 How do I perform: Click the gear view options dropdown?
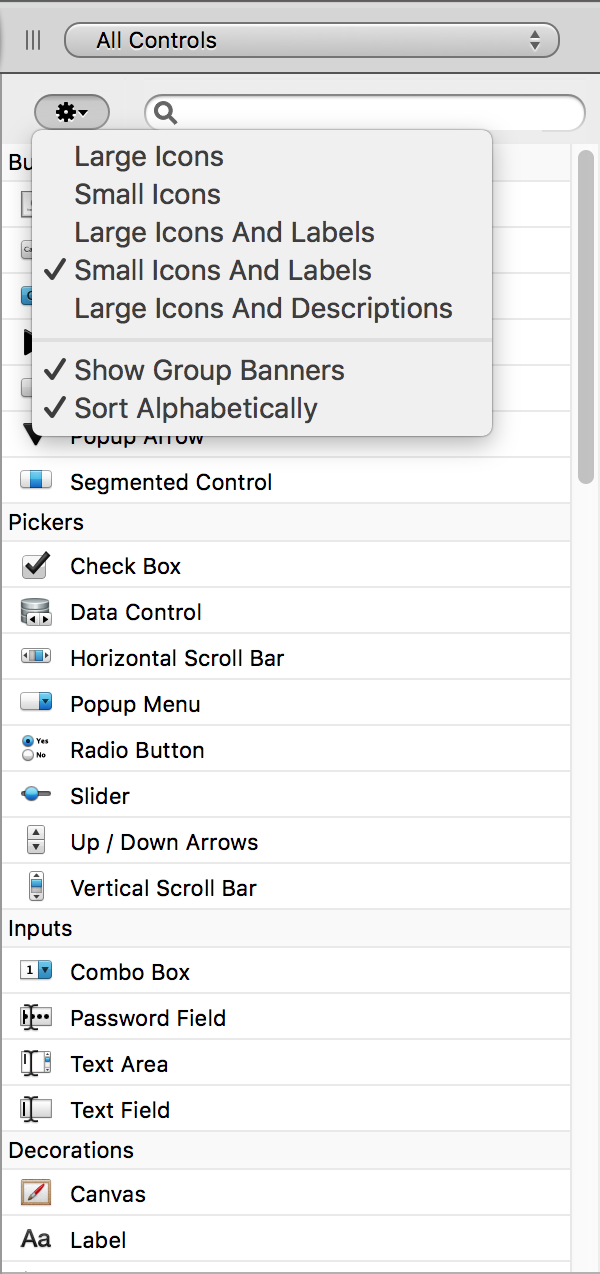pos(71,113)
